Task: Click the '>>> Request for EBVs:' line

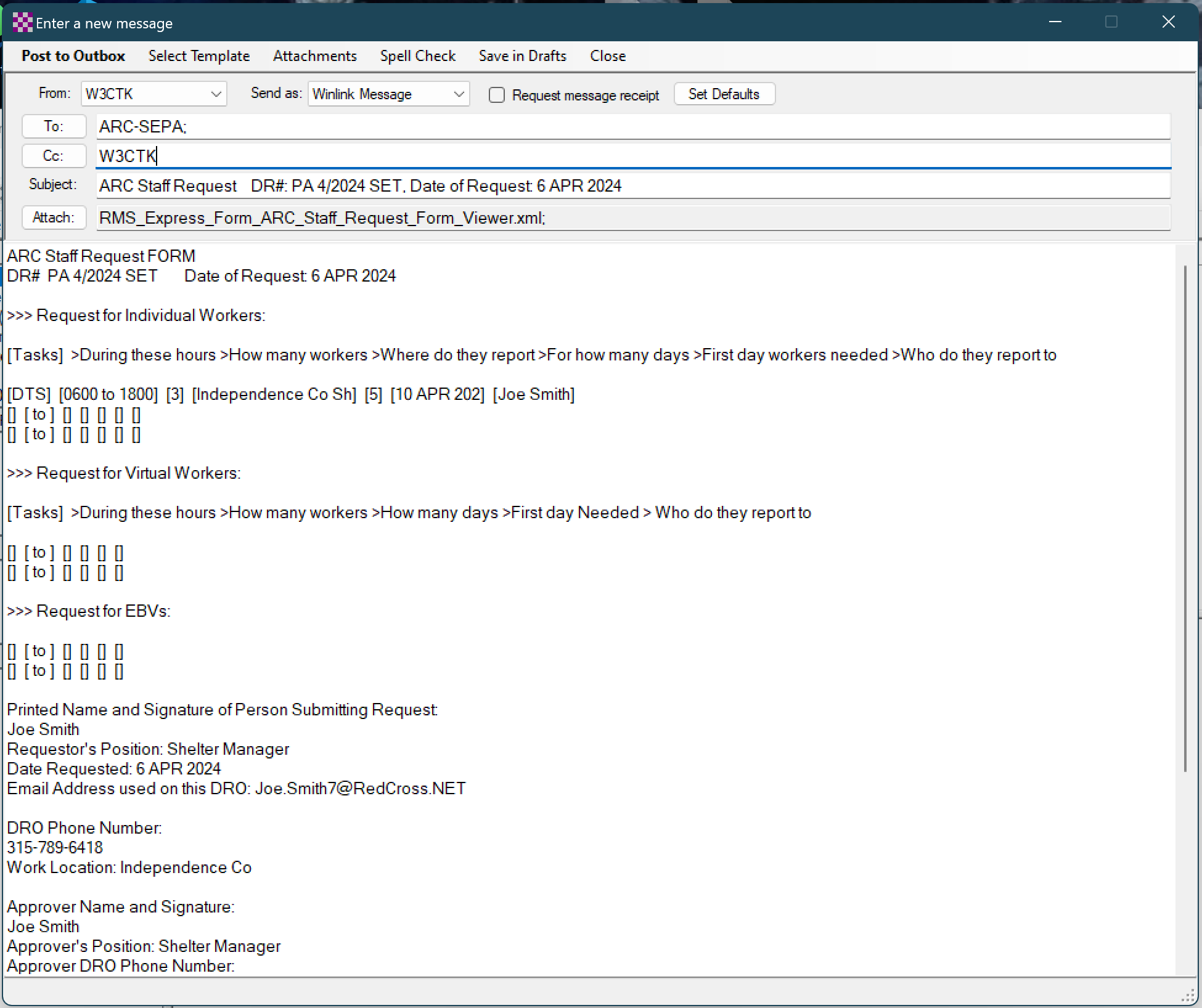Action: tap(89, 611)
